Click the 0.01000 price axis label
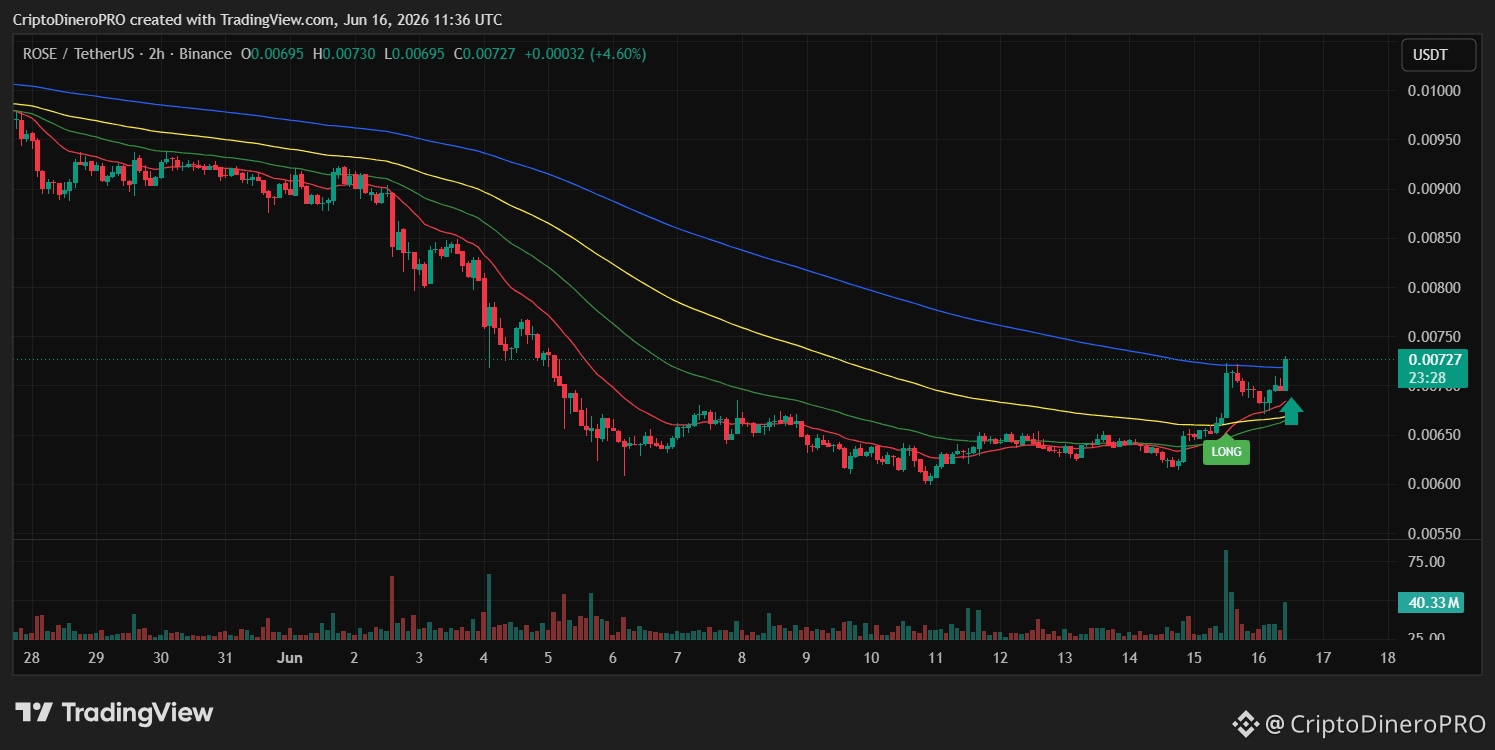 coord(1433,91)
